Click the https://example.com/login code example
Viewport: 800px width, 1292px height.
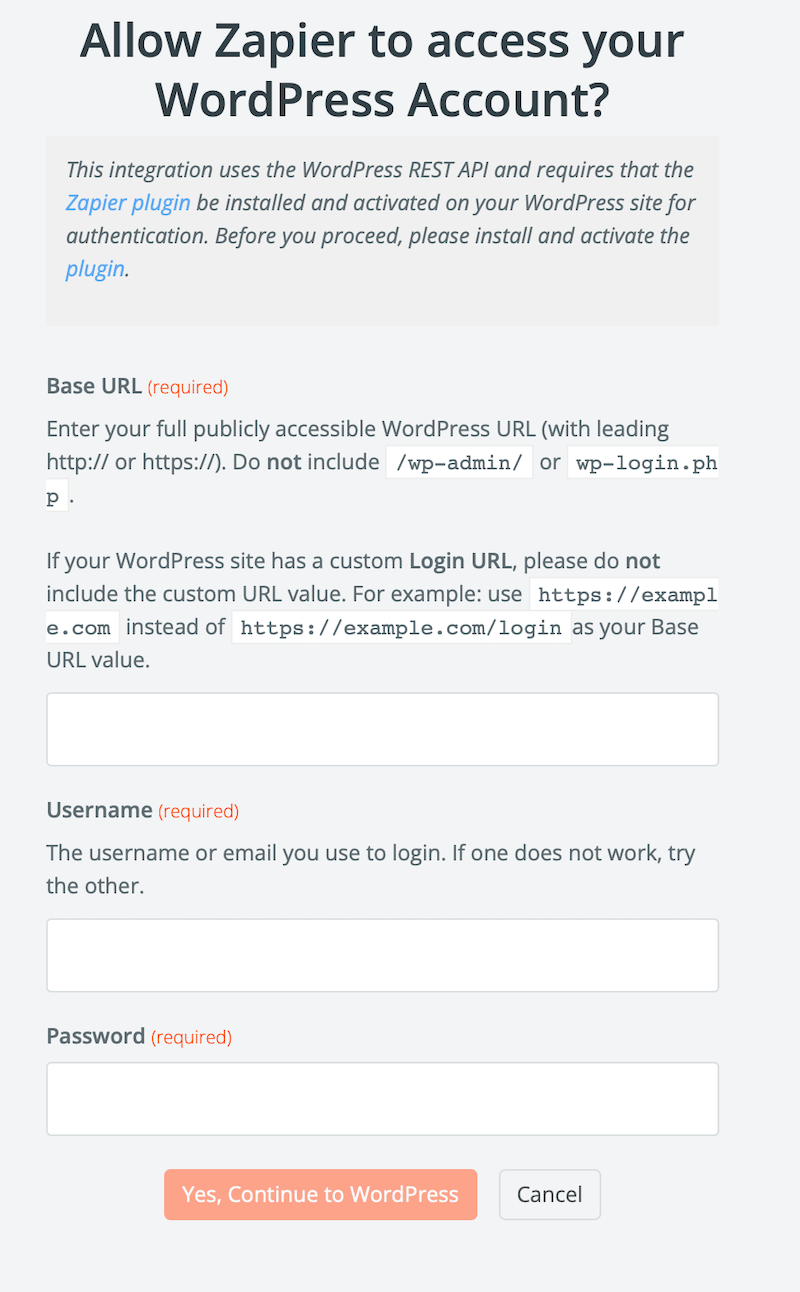coord(402,628)
